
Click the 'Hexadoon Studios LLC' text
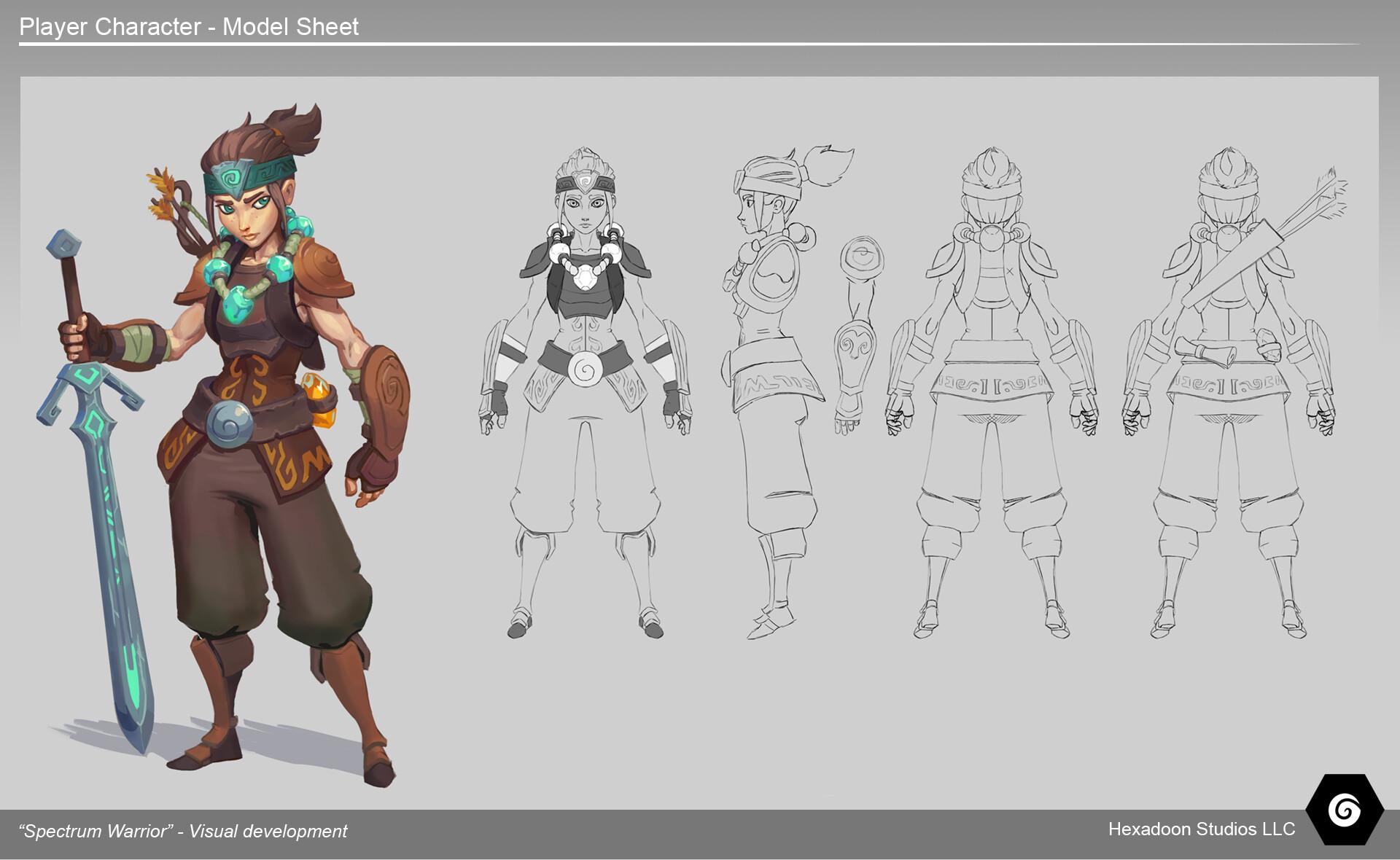(x=1202, y=829)
